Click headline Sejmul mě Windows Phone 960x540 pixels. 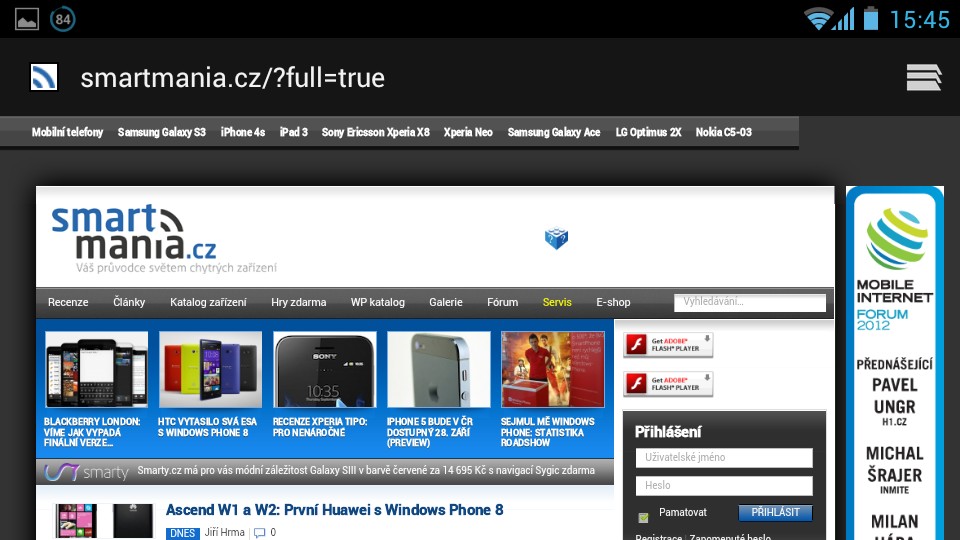[x=548, y=432]
